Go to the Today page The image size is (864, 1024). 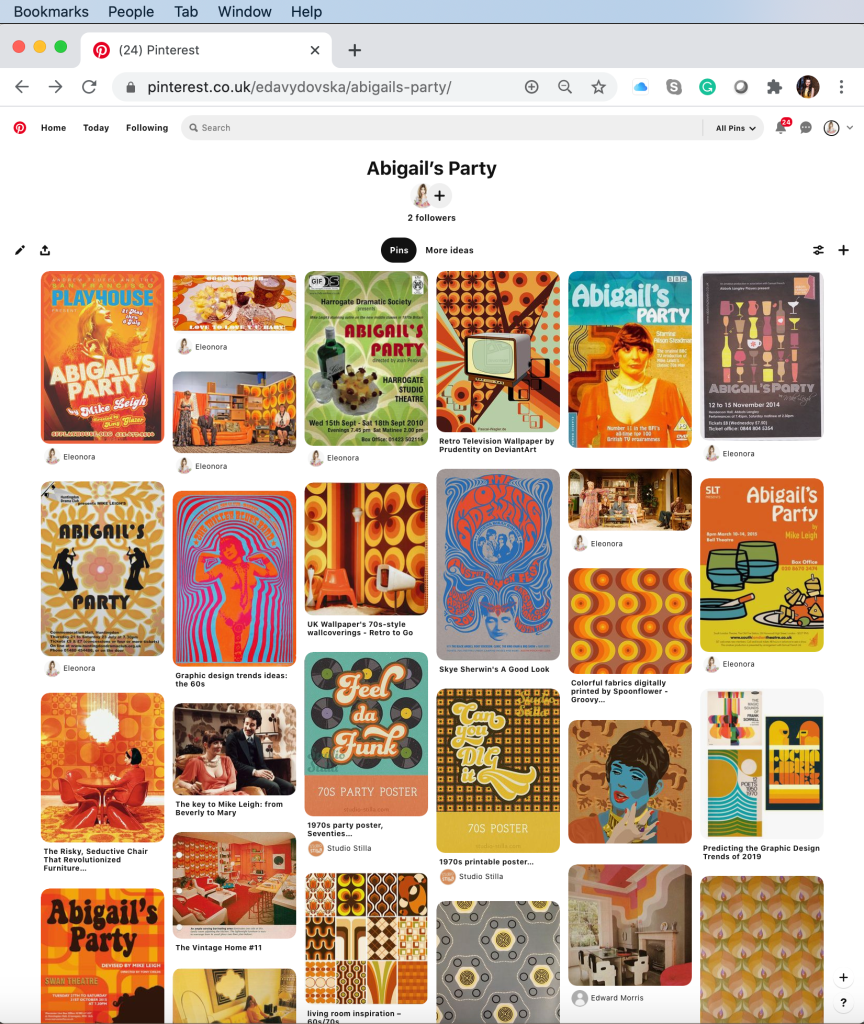[96, 128]
